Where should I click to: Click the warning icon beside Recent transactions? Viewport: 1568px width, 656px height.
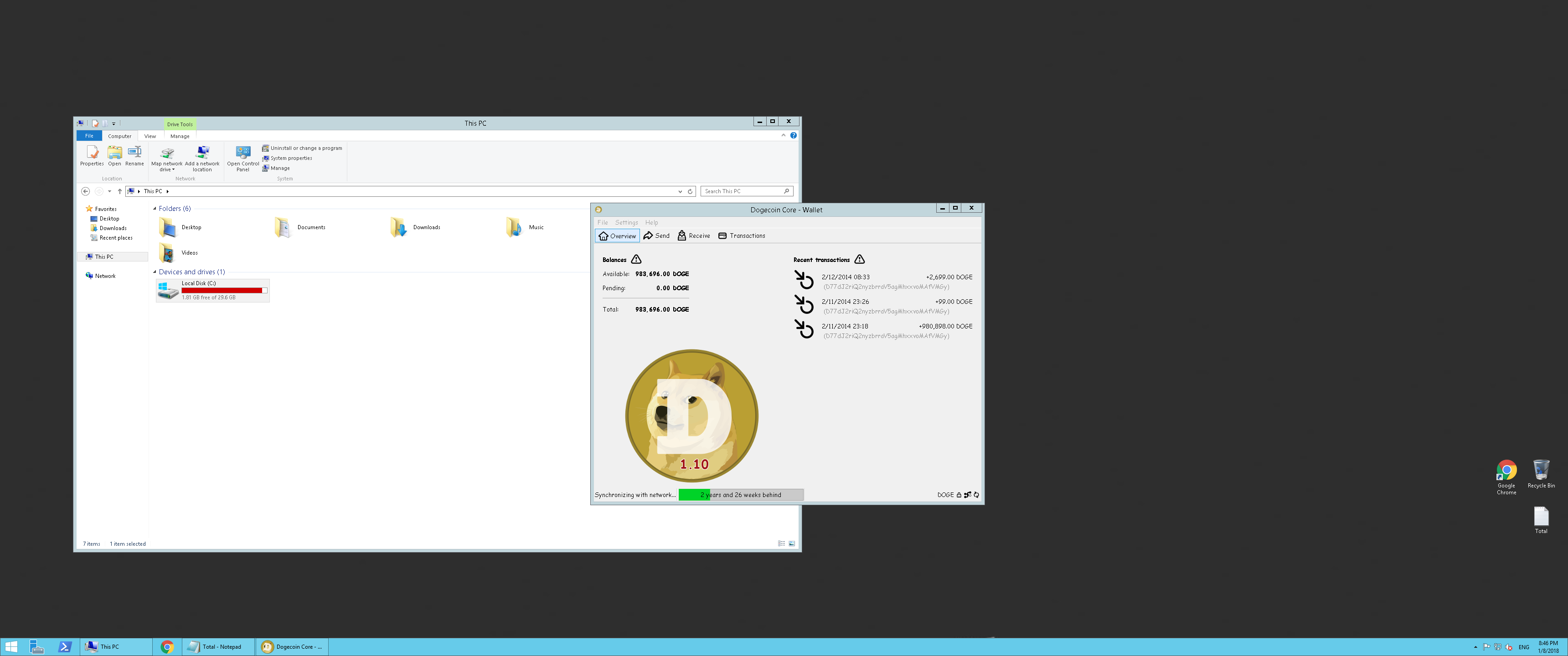(x=860, y=259)
